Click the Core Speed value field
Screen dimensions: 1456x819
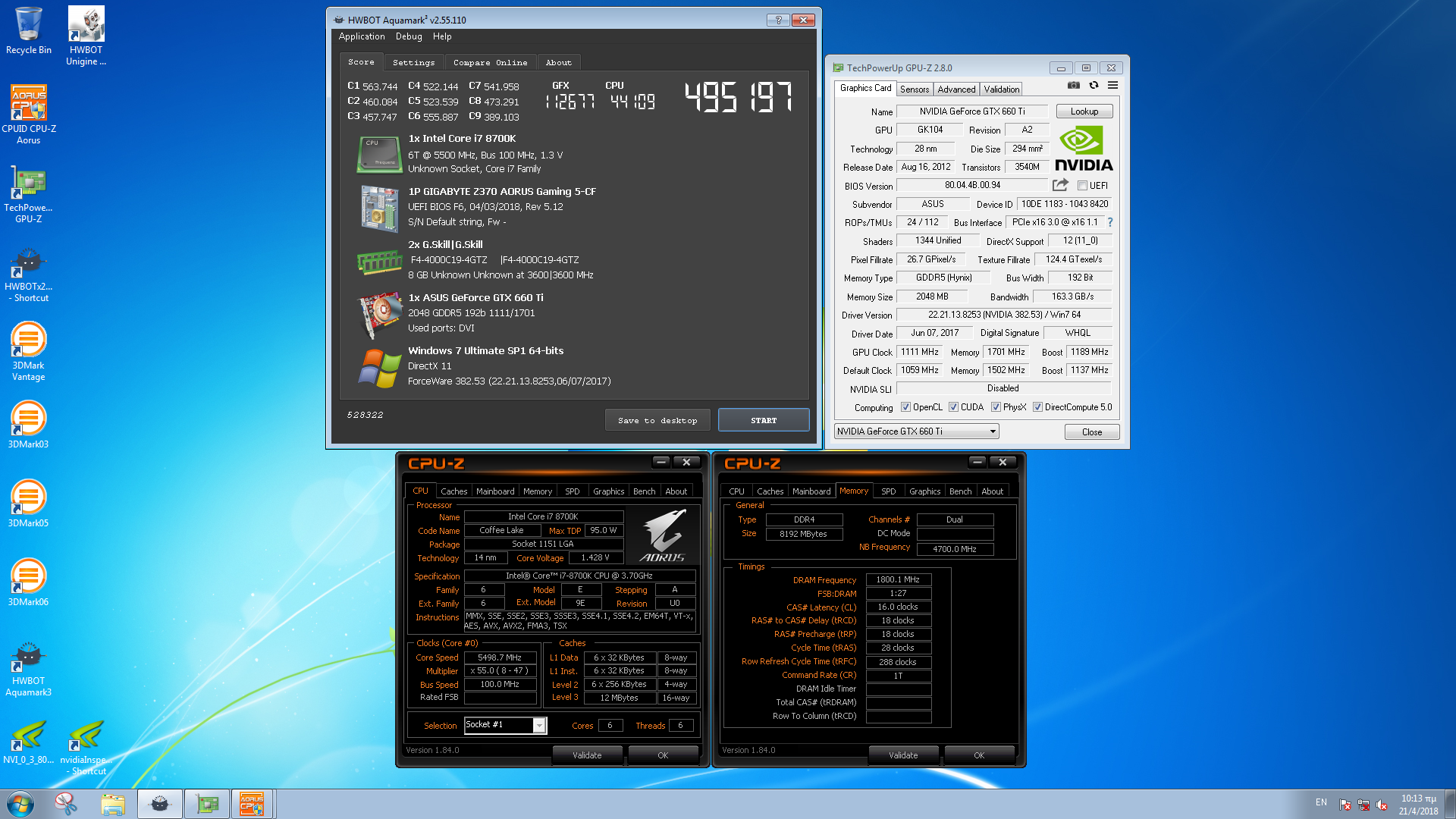tap(500, 657)
